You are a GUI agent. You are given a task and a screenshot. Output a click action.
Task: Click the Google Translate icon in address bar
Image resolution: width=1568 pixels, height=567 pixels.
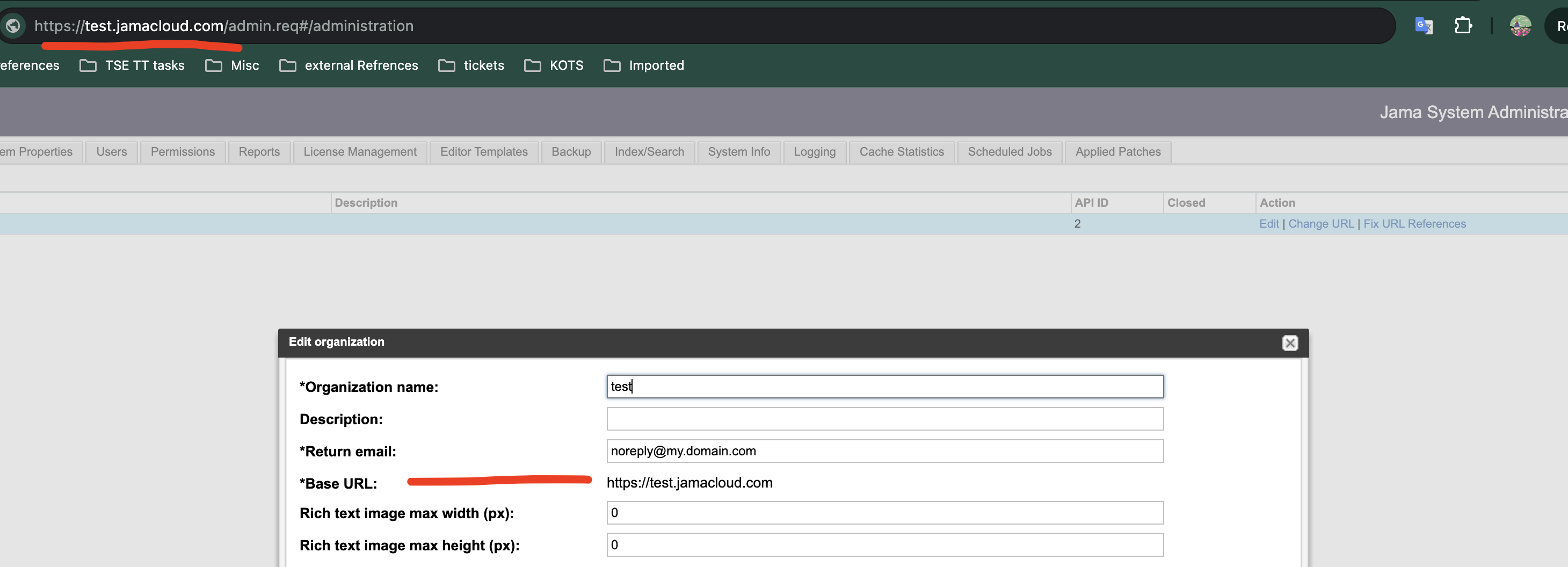pos(1423,26)
